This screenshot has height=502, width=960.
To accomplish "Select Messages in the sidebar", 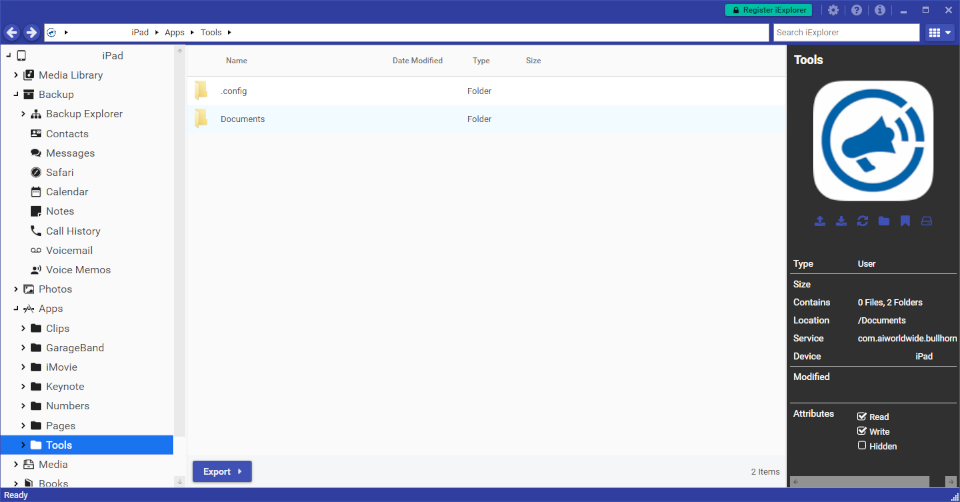I will click(70, 153).
